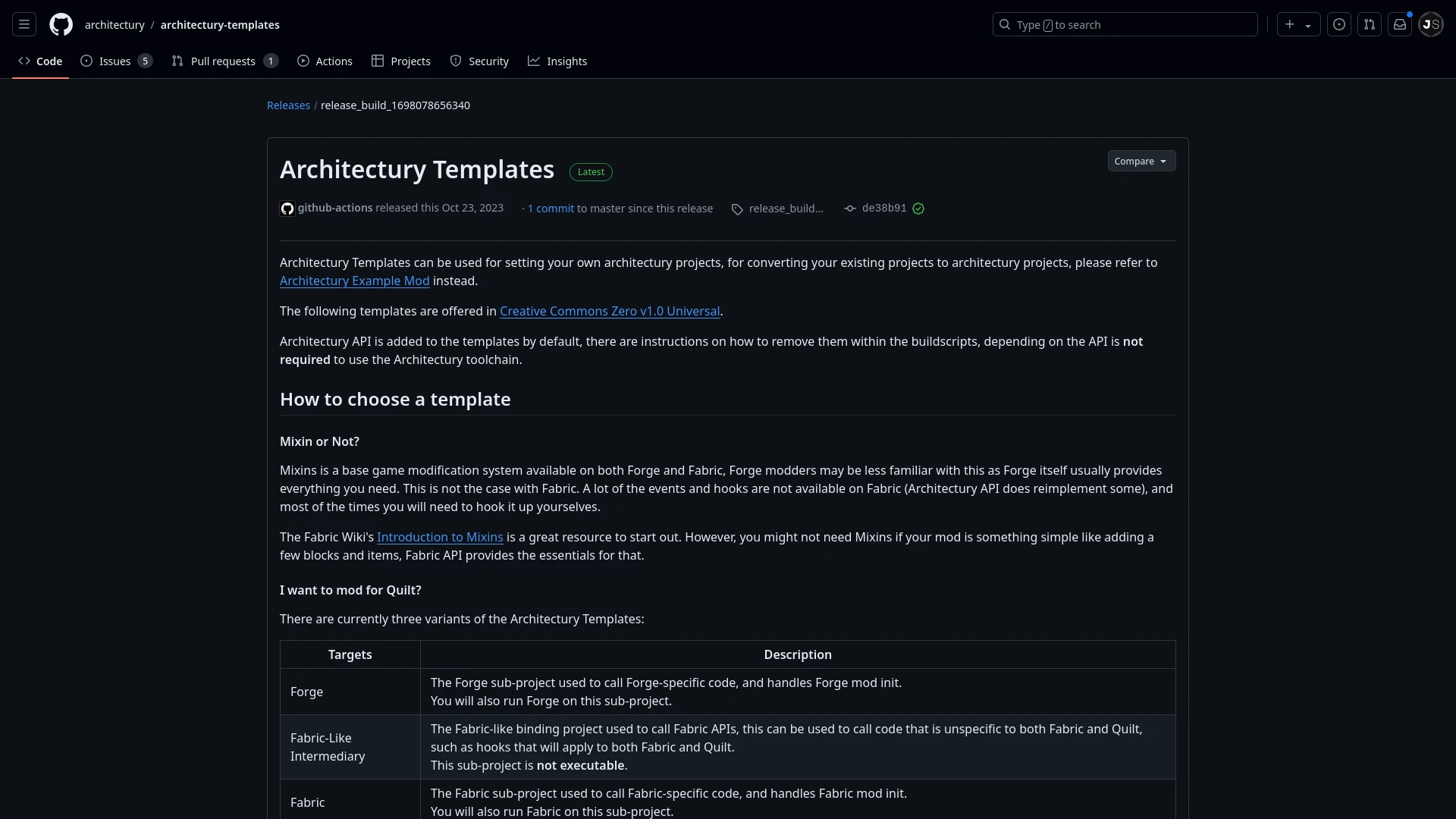The height and width of the screenshot is (819, 1456).
Task: Focus the search field
Action: pos(1125,24)
